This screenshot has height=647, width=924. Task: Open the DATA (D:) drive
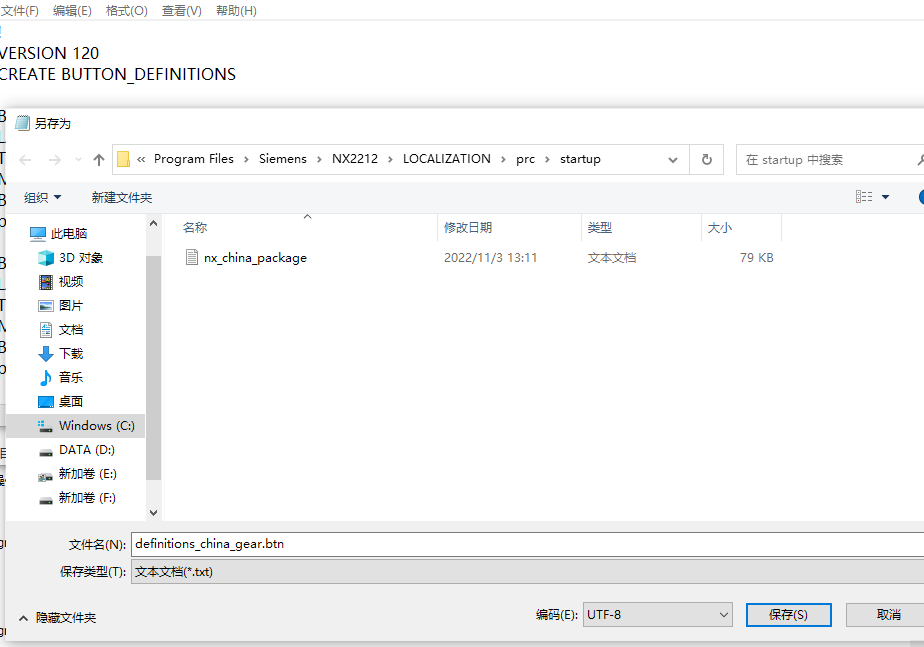(x=86, y=450)
